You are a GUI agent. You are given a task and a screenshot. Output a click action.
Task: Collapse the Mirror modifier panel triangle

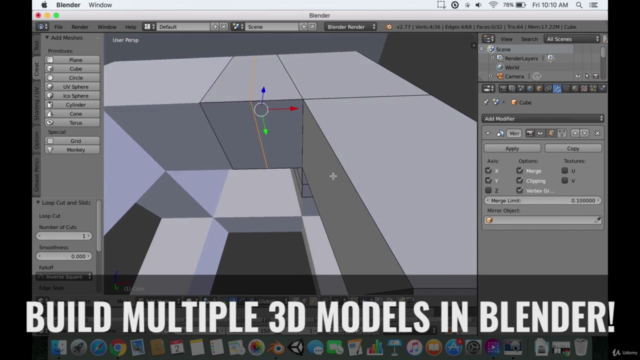[487, 133]
